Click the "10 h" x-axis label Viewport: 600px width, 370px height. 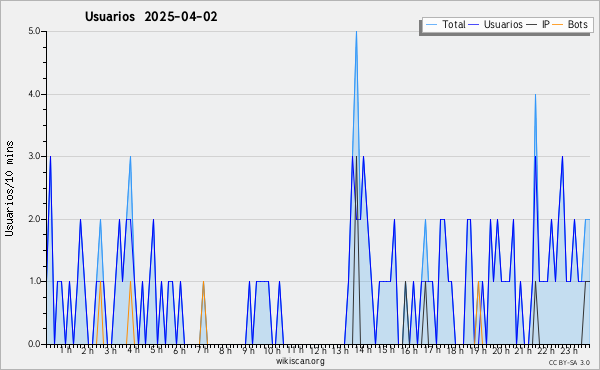[x=272, y=350]
